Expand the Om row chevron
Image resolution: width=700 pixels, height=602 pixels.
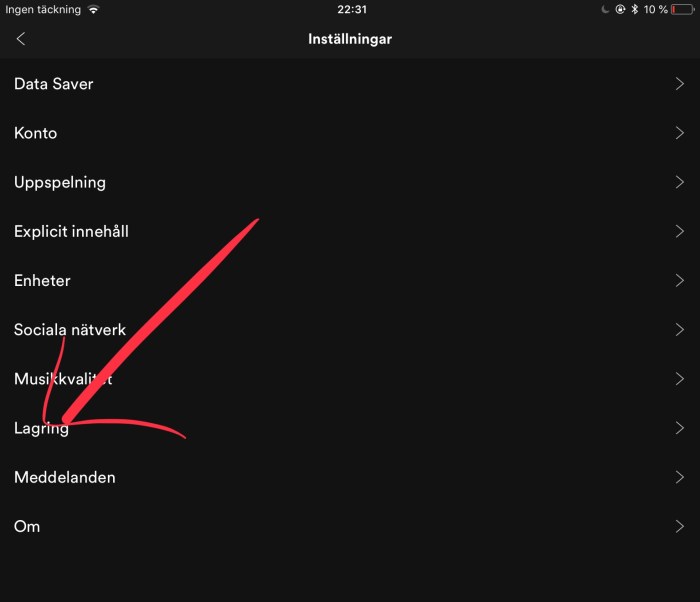coord(679,526)
